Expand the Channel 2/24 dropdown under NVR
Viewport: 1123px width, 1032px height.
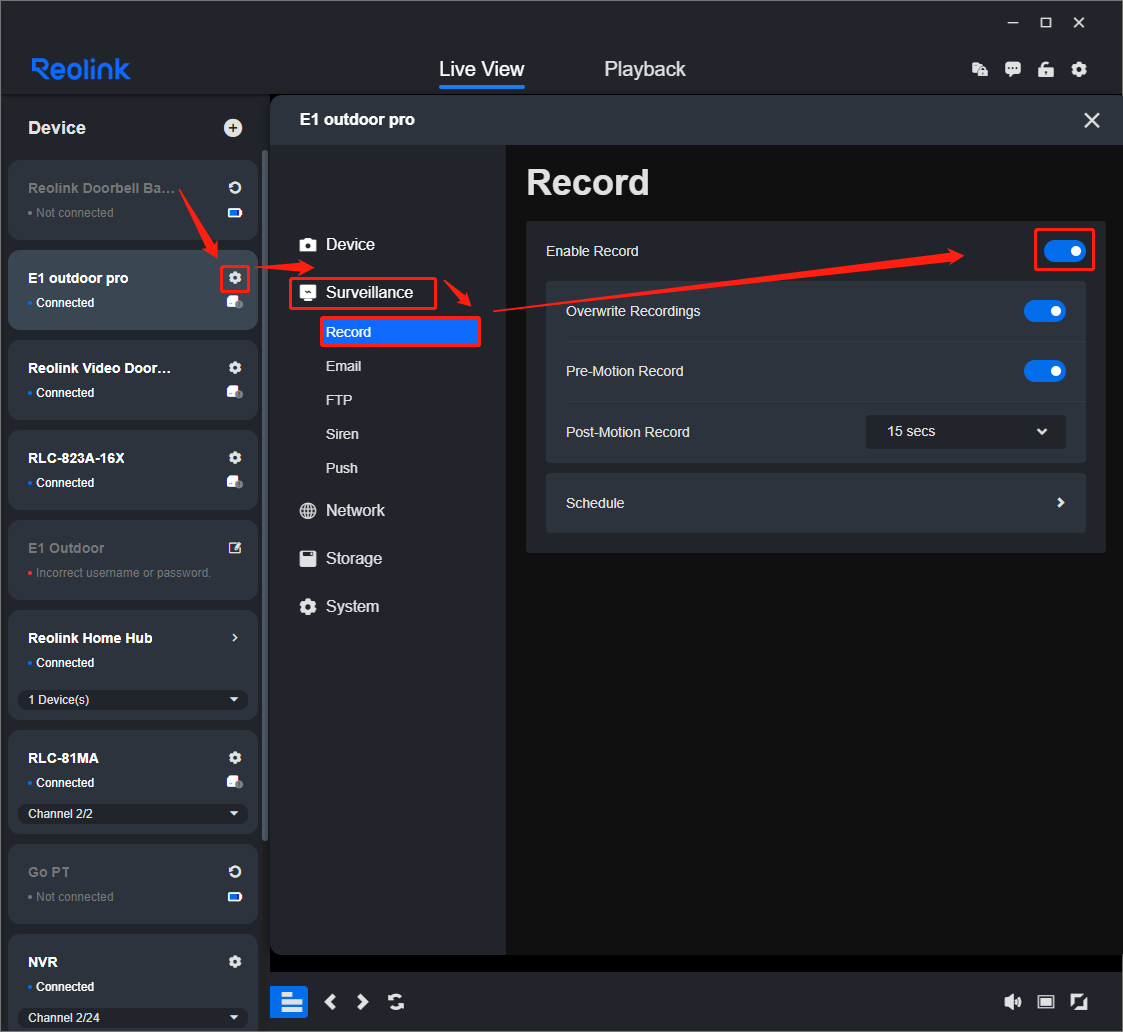(132, 1017)
